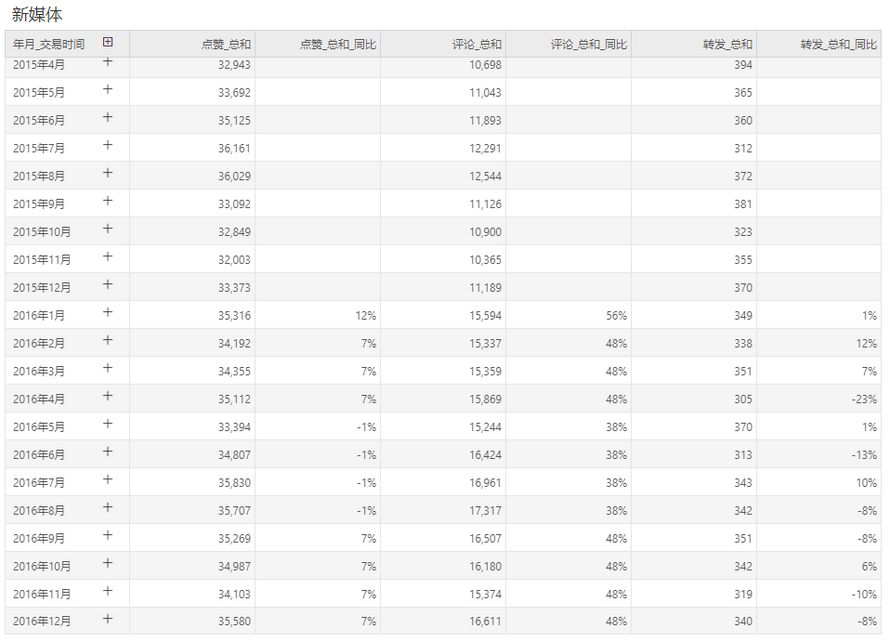Click plus icon beside 2016年4月
Screen dimensions: 890x642
point(107,396)
